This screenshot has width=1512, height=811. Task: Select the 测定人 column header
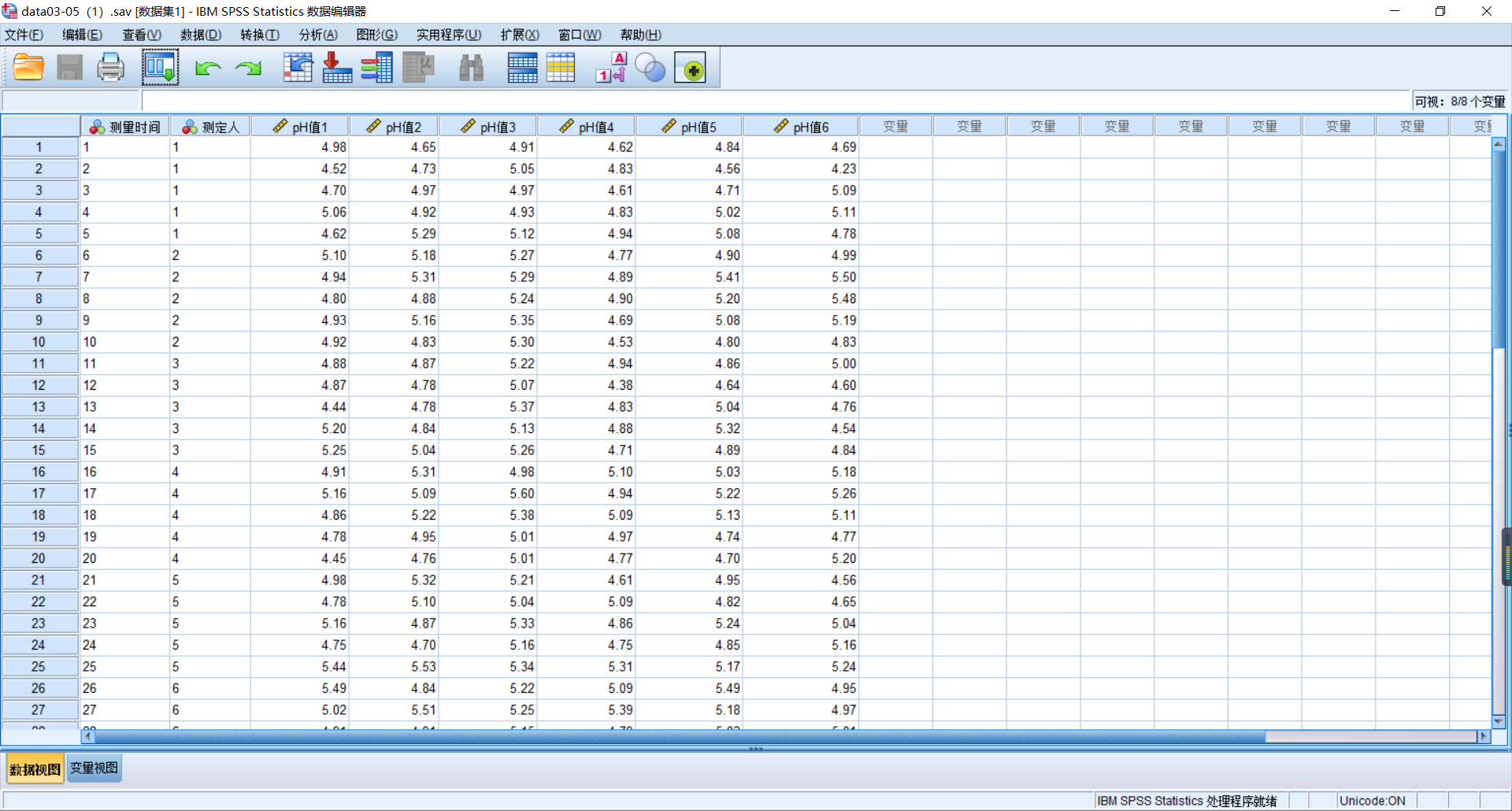[x=210, y=127]
